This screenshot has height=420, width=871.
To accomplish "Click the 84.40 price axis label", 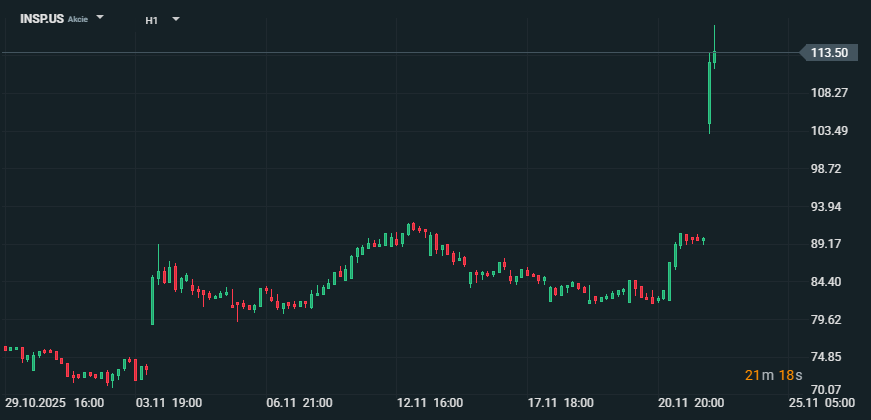I will click(x=830, y=282).
